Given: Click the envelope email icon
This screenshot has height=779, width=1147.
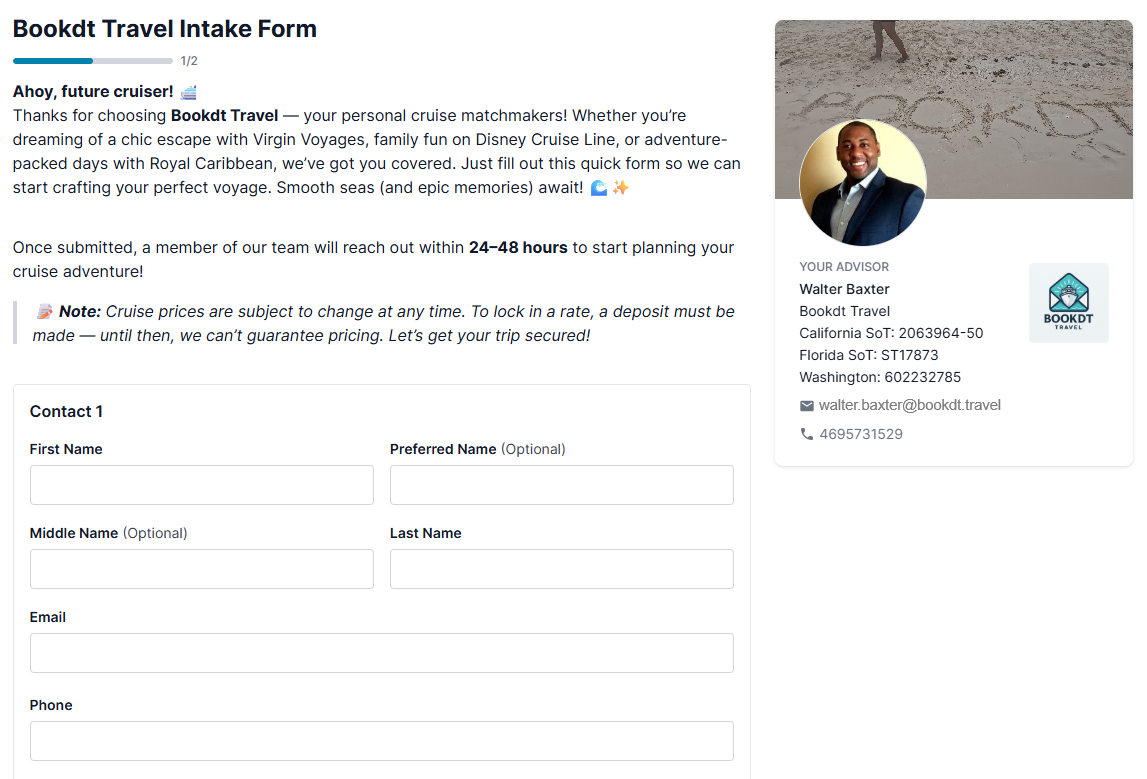Looking at the screenshot, I should tap(806, 406).
